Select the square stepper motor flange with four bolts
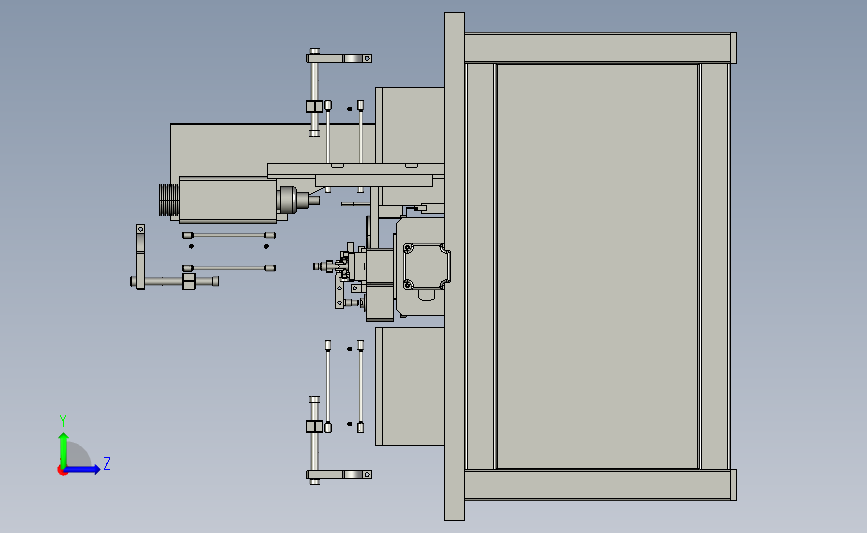The image size is (867, 533). 426,266
